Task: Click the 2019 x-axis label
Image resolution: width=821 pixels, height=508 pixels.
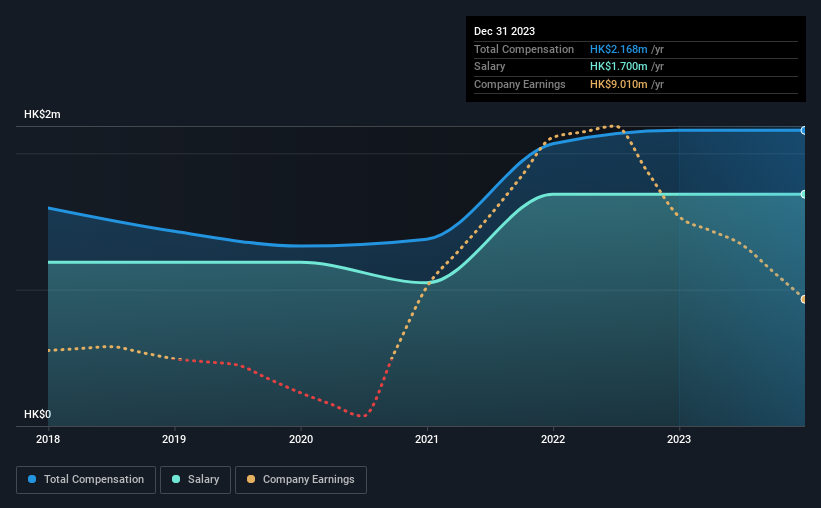Action: click(174, 439)
